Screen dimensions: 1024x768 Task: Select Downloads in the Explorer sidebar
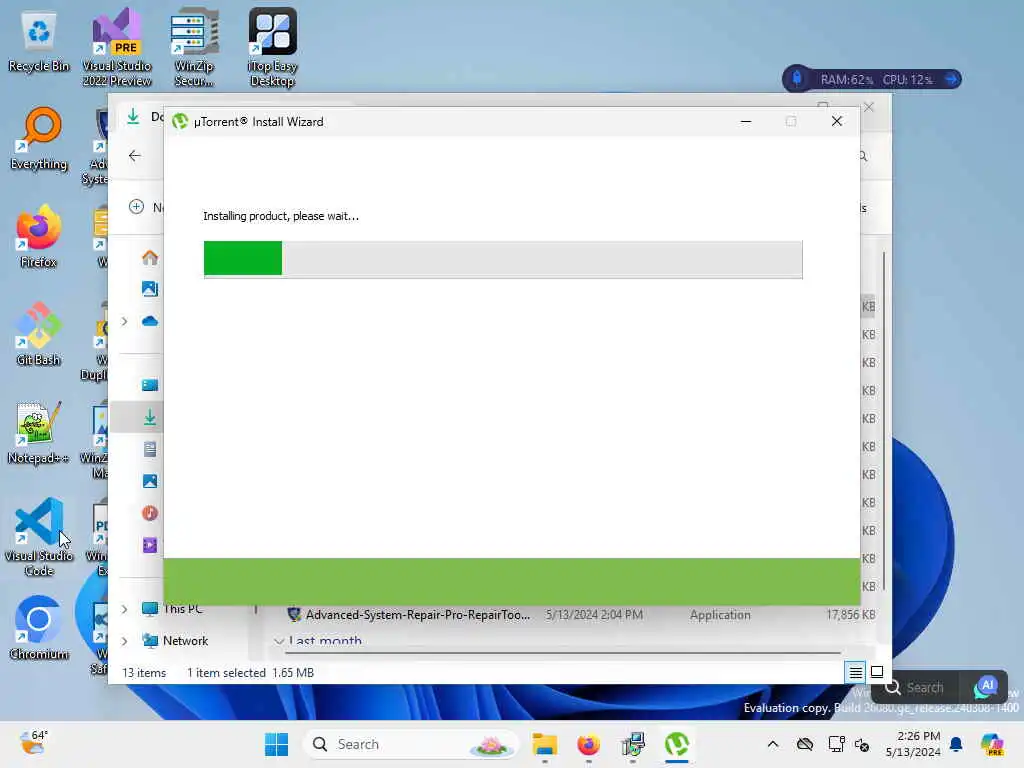point(150,417)
